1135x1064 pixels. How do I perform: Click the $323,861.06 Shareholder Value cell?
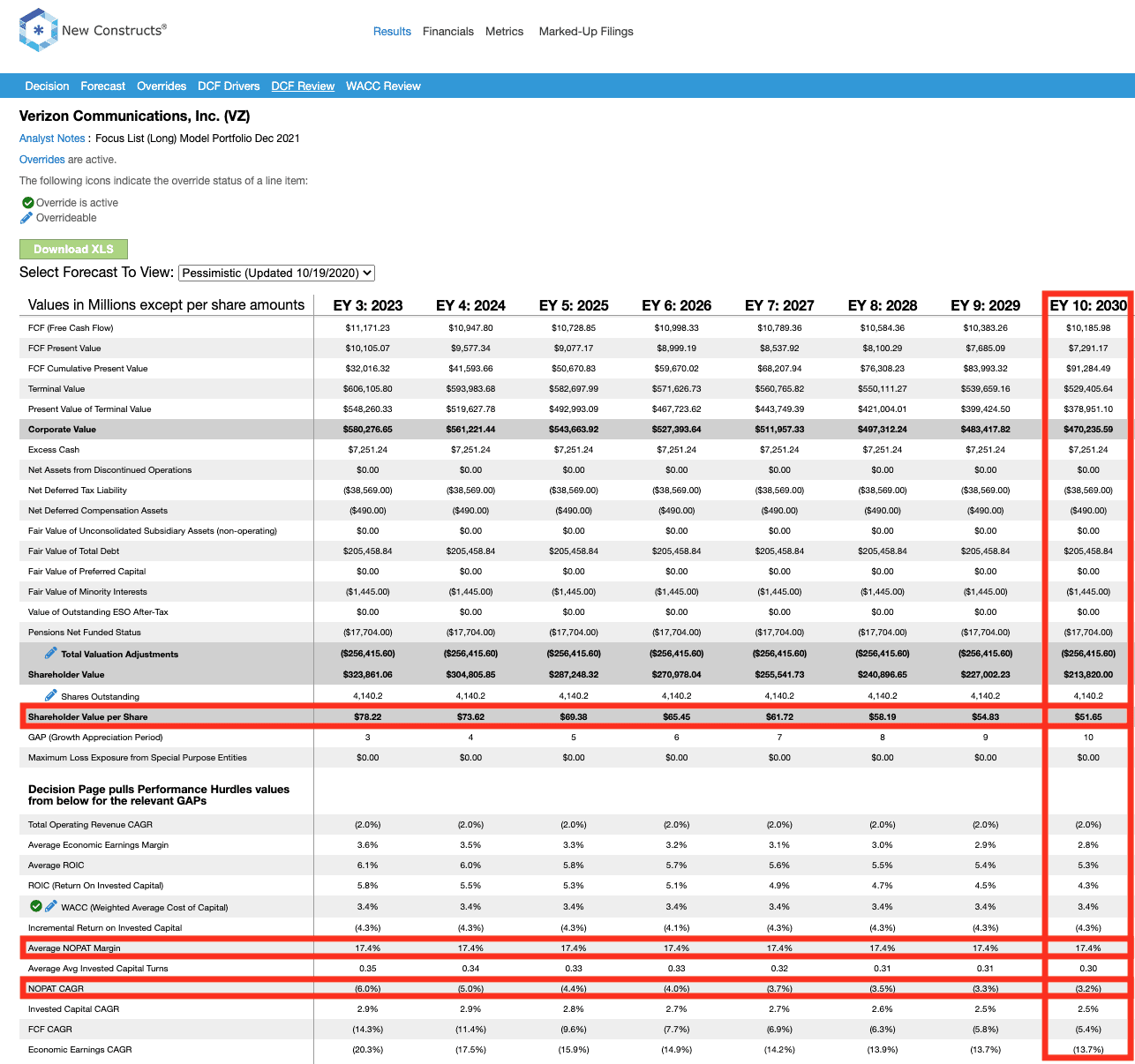pos(368,674)
